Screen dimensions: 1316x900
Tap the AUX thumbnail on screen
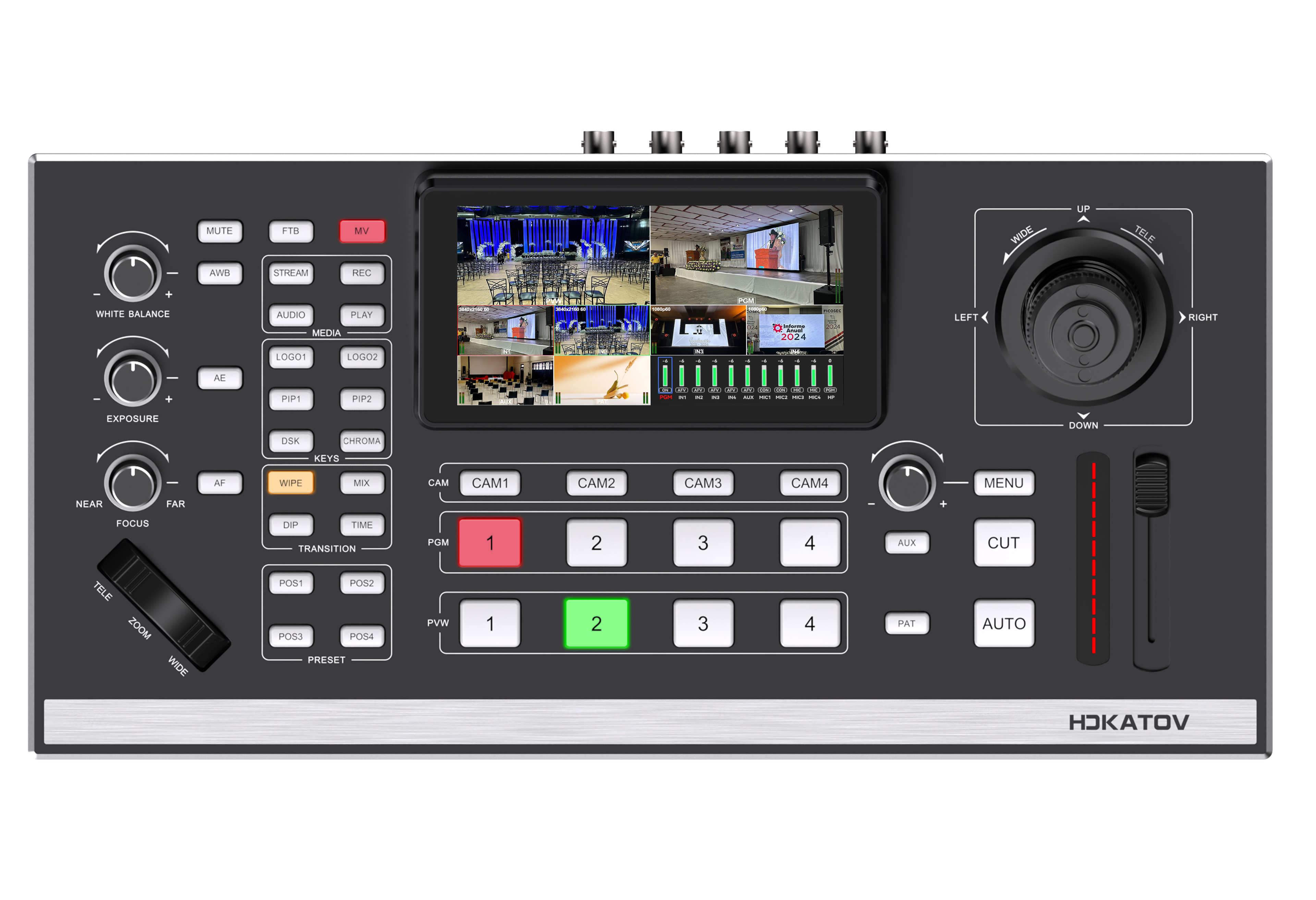pos(505,381)
